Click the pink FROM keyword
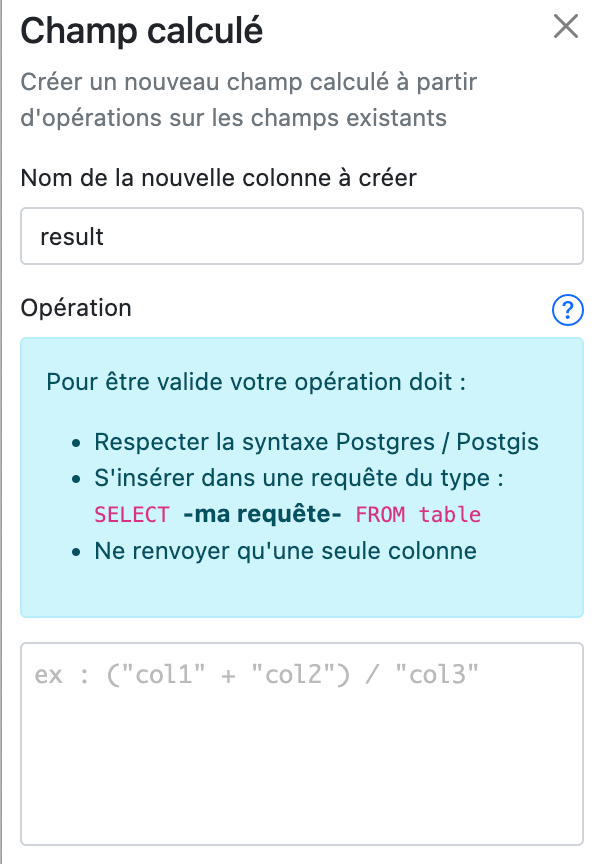Viewport: 602px width, 864px height. 381,516
